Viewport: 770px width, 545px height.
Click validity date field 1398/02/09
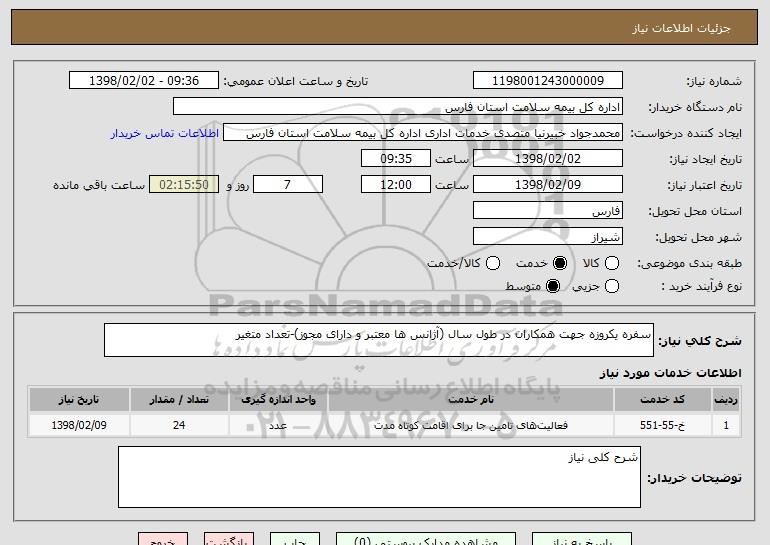[x=548, y=185]
